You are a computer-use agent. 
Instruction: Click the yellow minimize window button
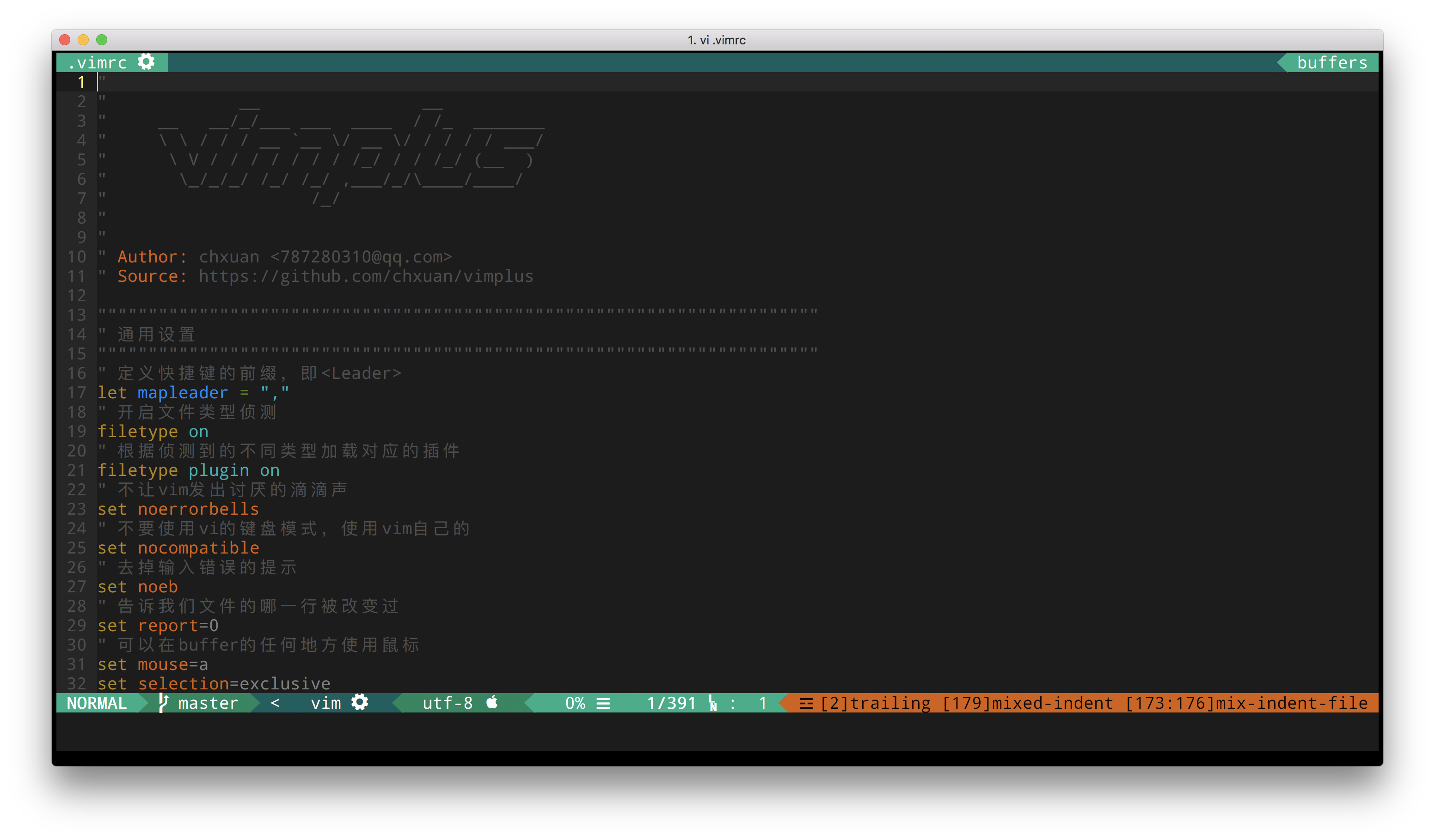[83, 40]
